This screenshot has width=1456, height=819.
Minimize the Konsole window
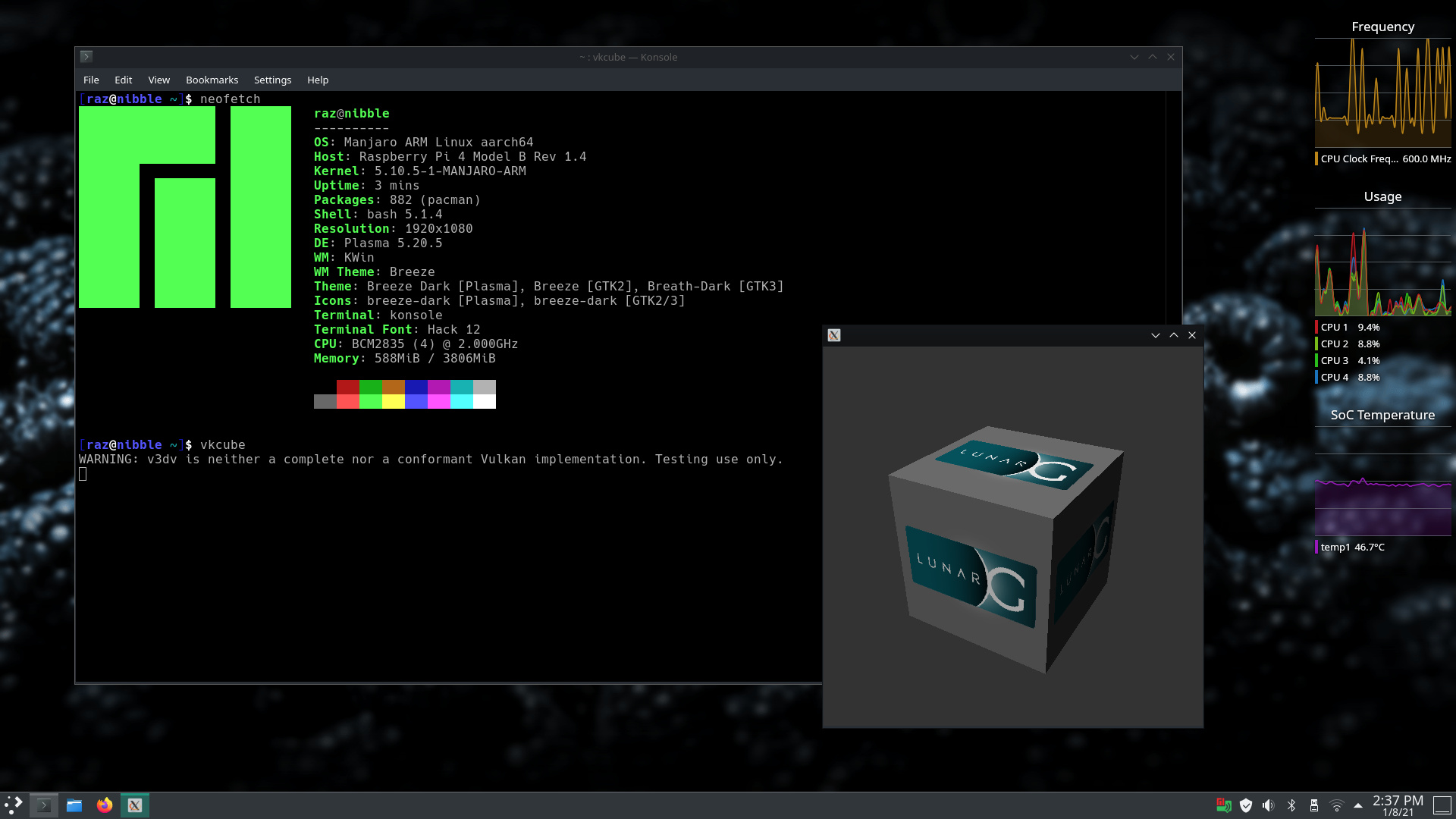tap(1134, 57)
